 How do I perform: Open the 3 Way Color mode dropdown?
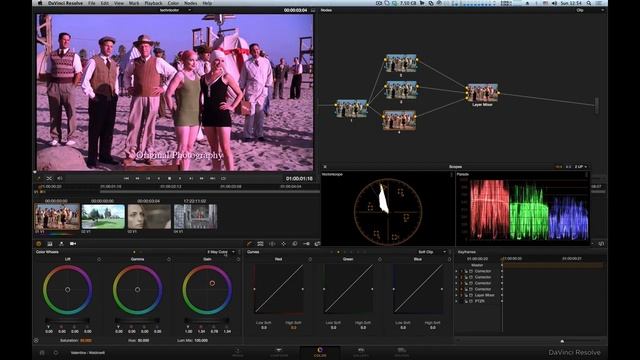click(x=221, y=252)
